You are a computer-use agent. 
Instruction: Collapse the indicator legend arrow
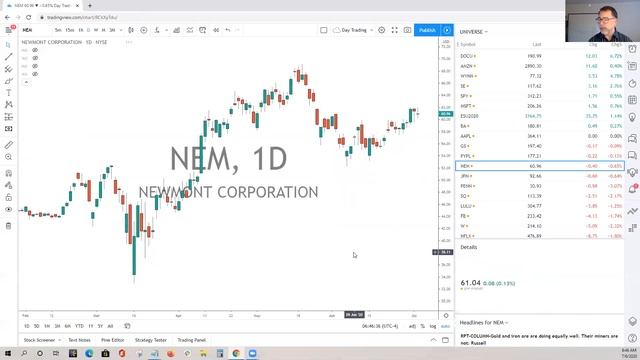click(x=26, y=82)
